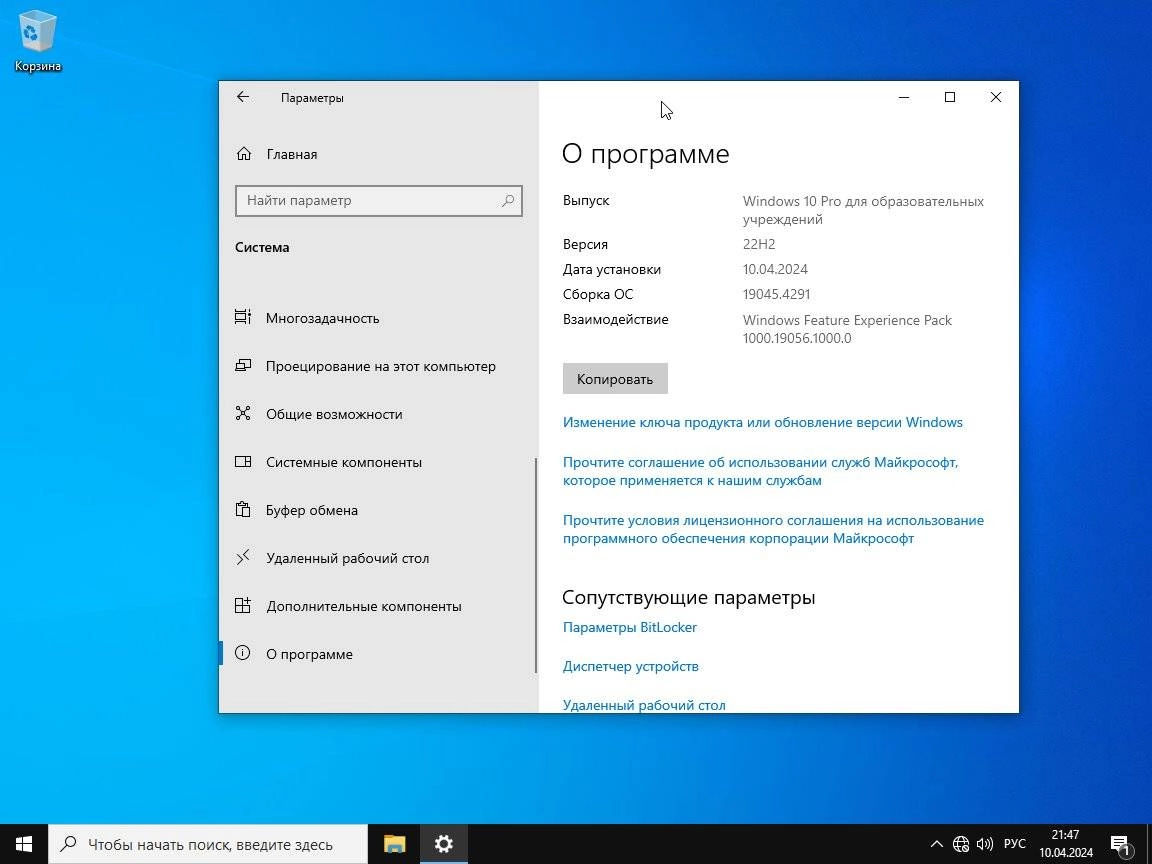
Task: Open Удаленный рабочий стол related link
Action: [644, 705]
